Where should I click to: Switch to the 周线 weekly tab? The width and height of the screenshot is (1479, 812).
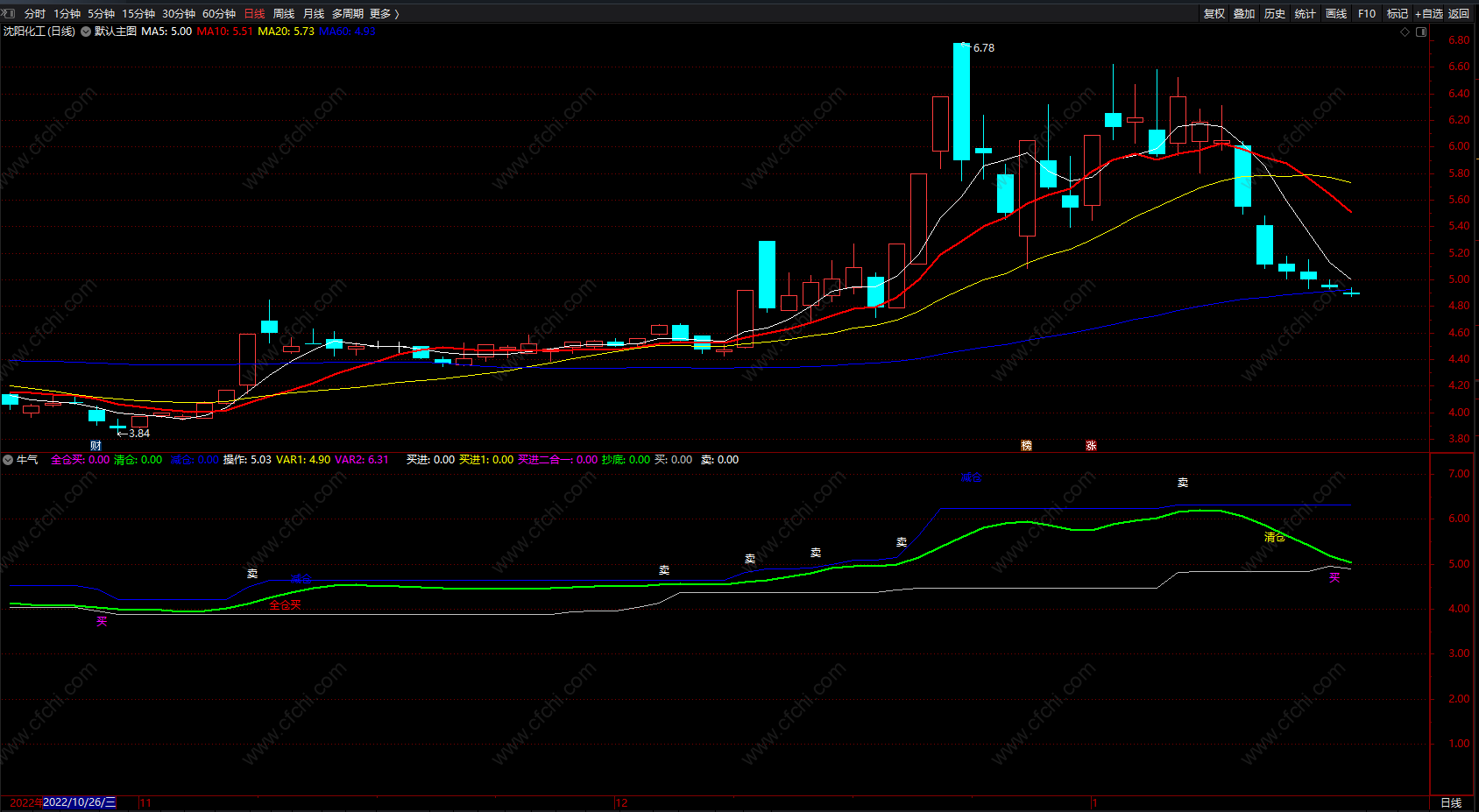point(284,14)
